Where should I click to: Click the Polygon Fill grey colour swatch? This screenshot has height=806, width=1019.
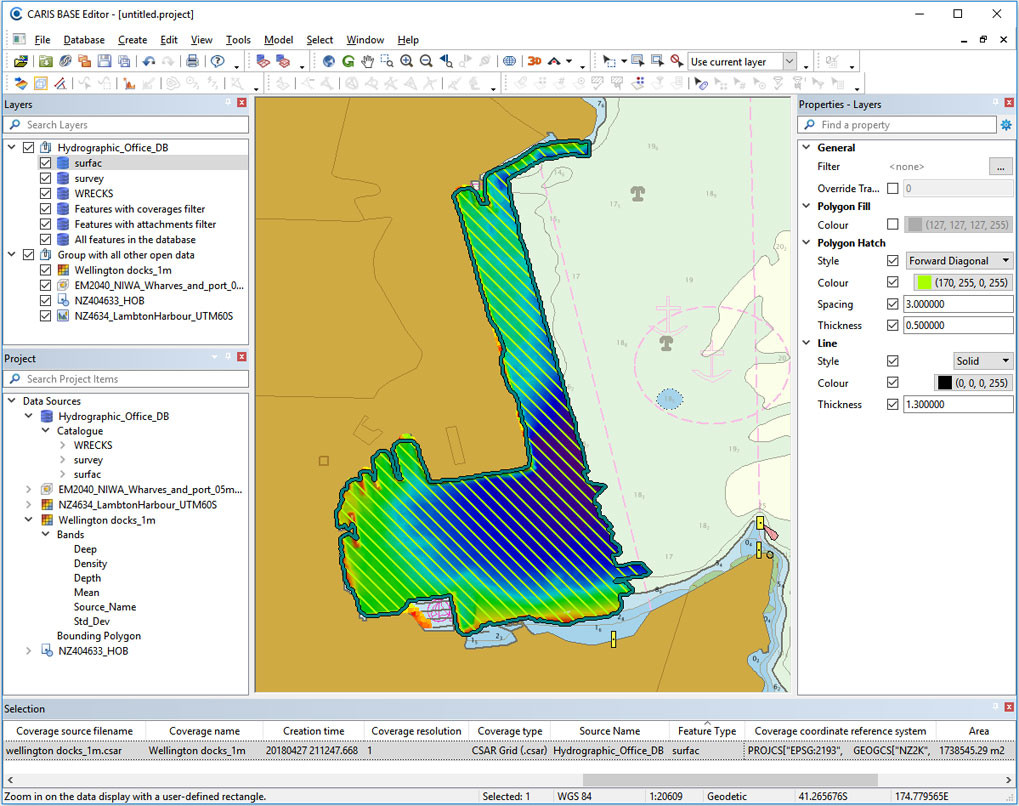(x=915, y=225)
